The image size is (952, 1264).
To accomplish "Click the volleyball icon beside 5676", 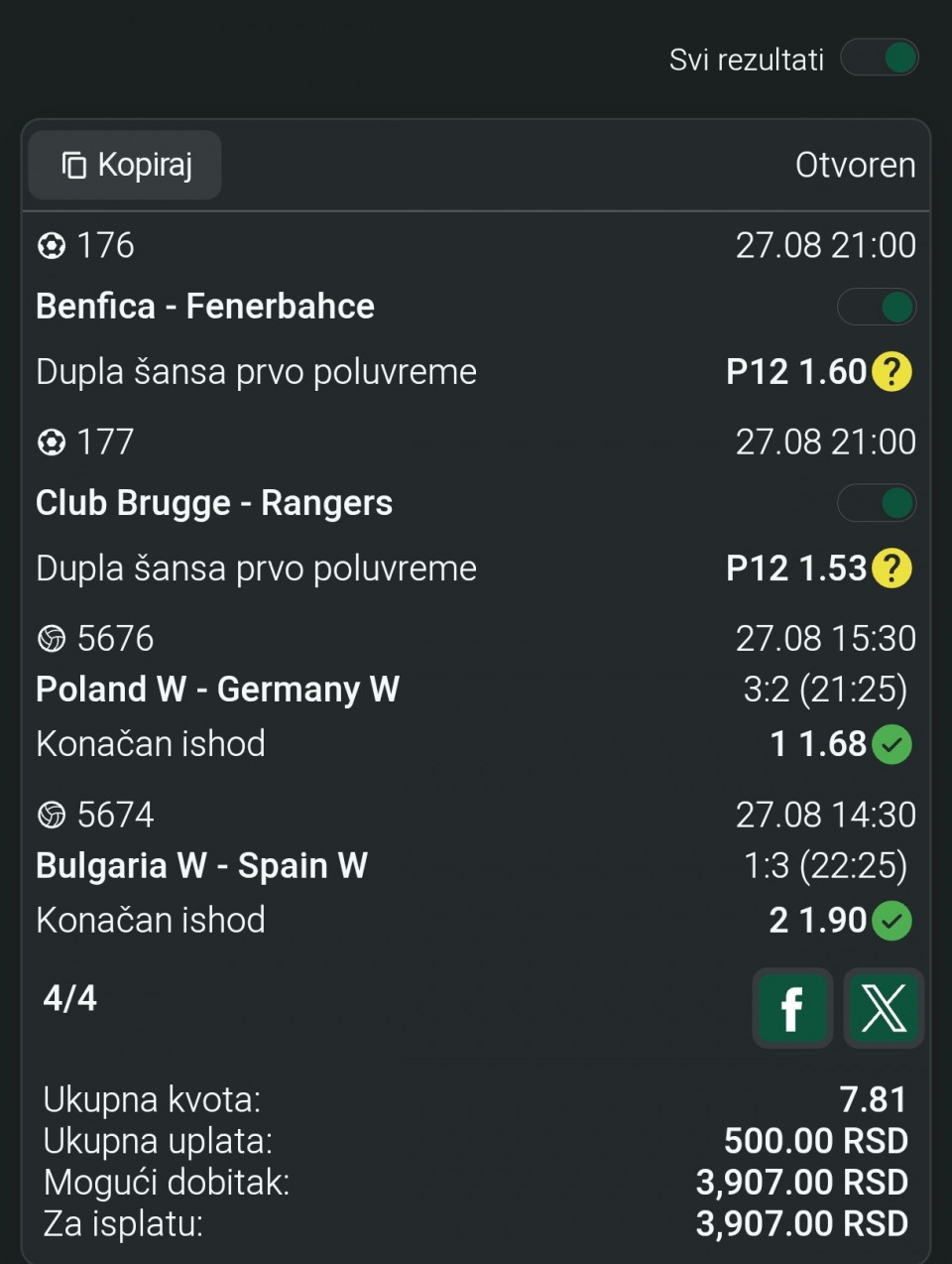I will pyautogui.click(x=51, y=638).
